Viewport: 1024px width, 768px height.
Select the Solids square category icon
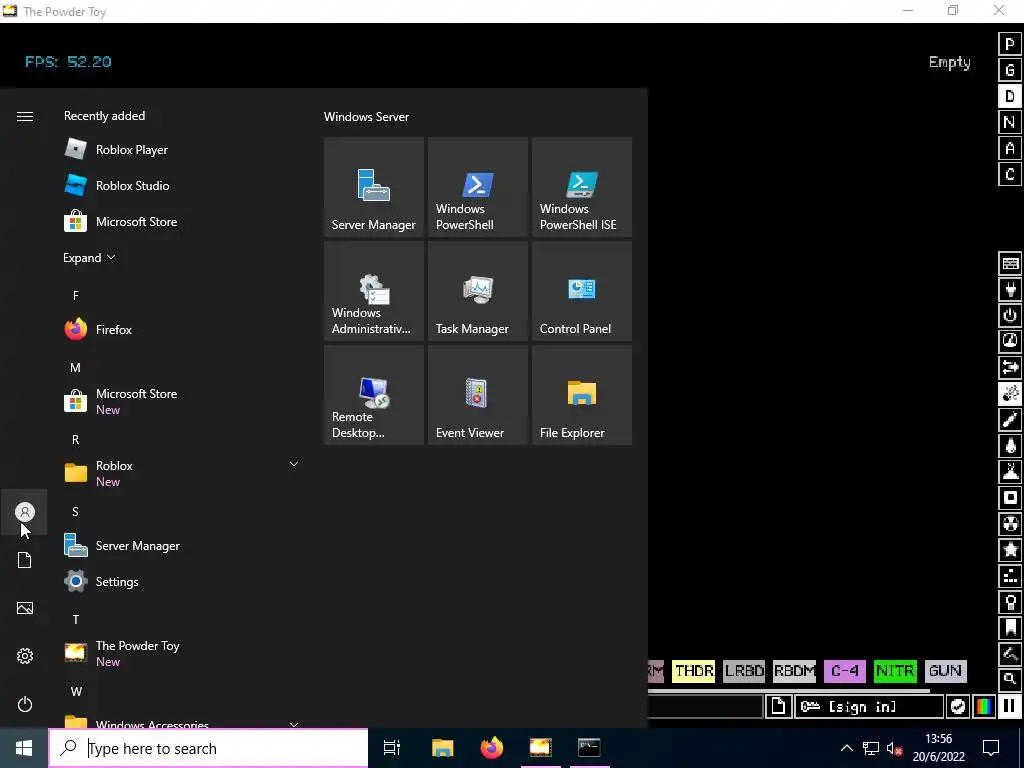1010,498
